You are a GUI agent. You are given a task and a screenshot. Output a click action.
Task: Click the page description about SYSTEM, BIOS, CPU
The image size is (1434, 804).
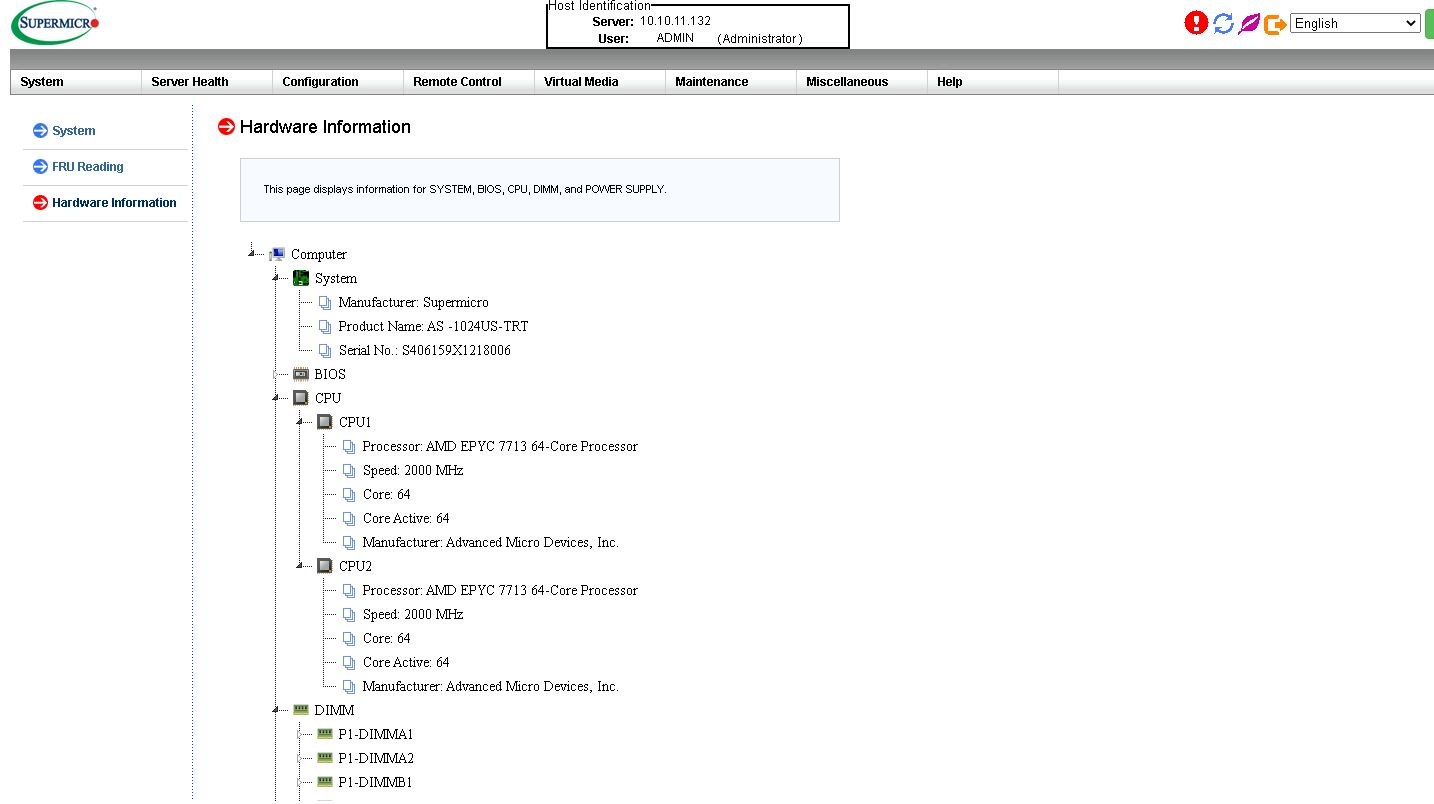coord(464,189)
